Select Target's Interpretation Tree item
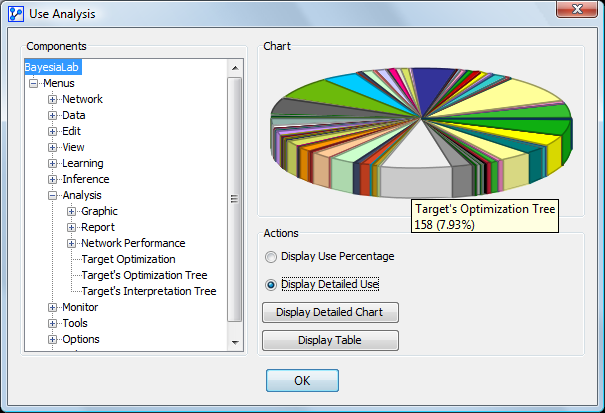605x413 pixels. click(x=148, y=291)
